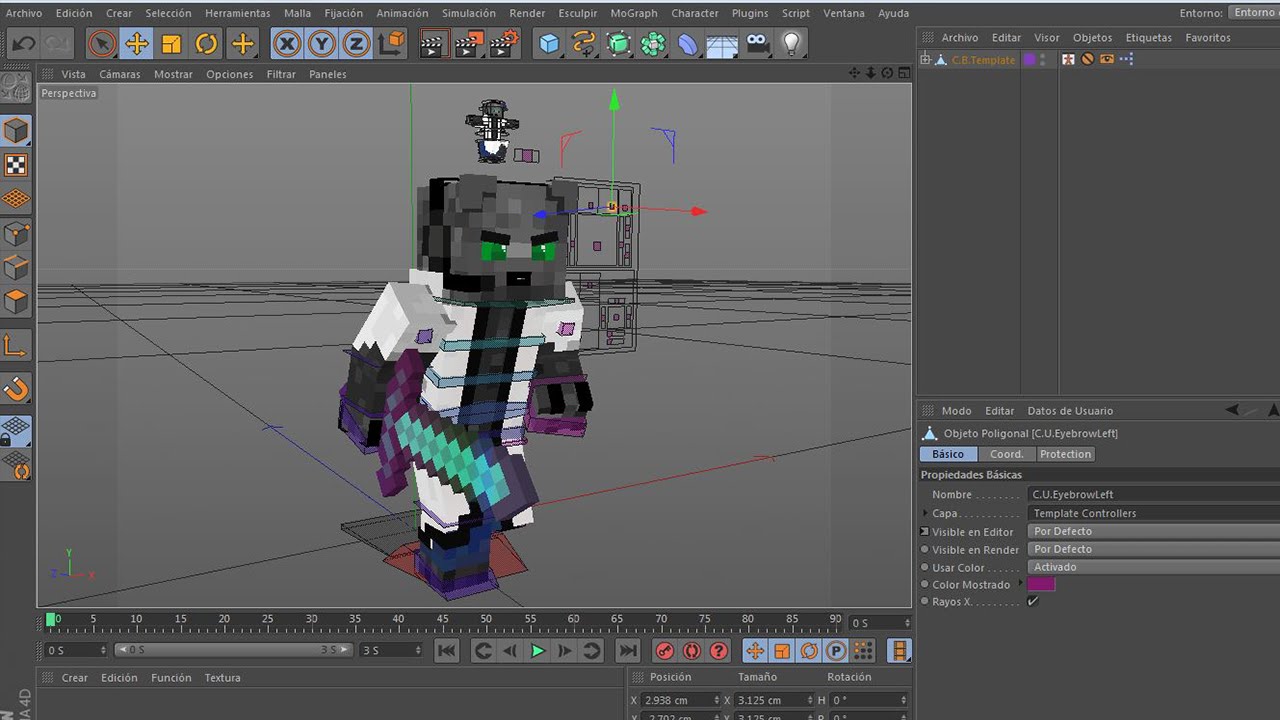Expand the Capa layer arrow
This screenshot has width=1280, height=720.
(x=924, y=513)
